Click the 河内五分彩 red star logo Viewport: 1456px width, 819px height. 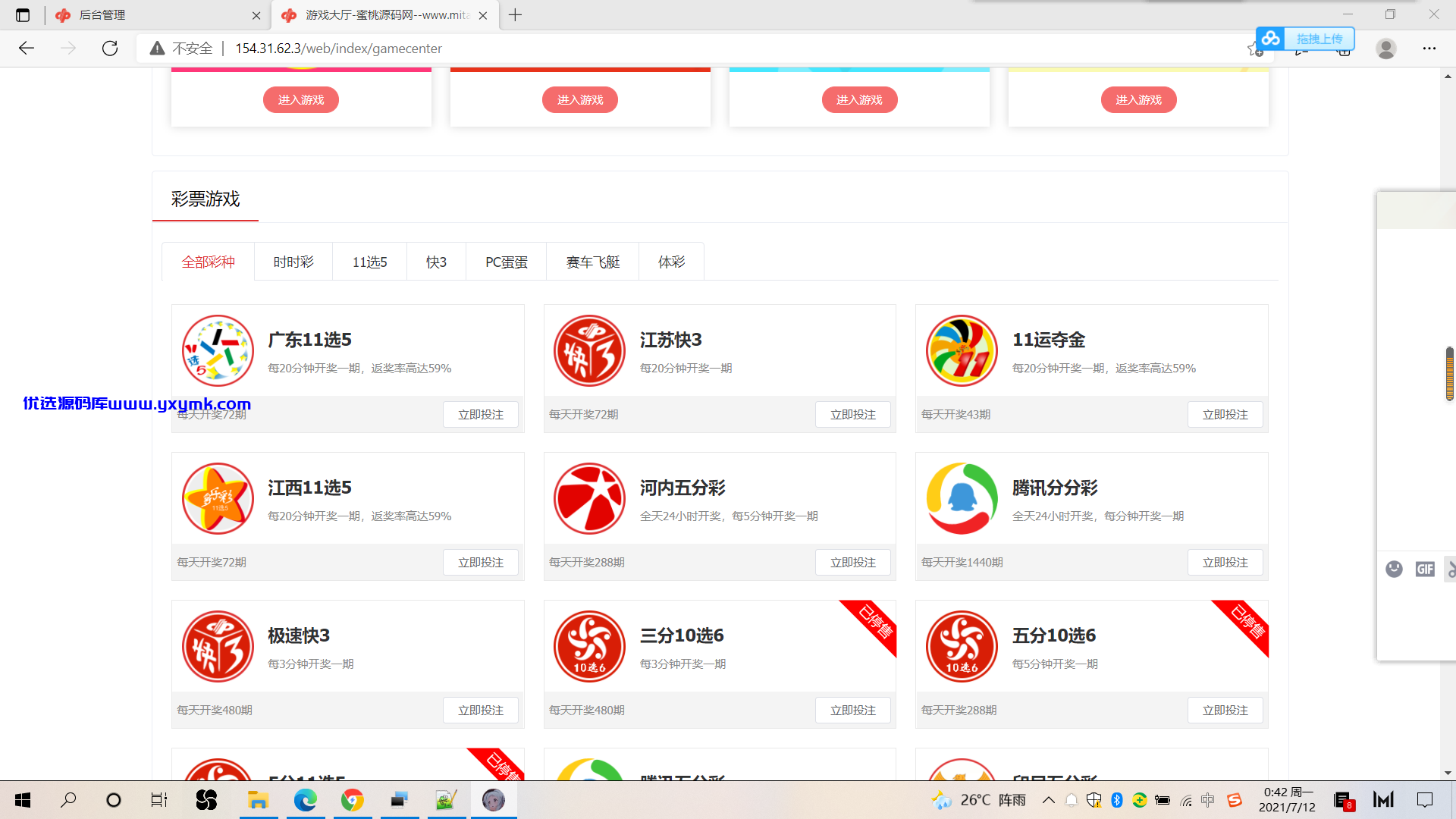point(589,499)
